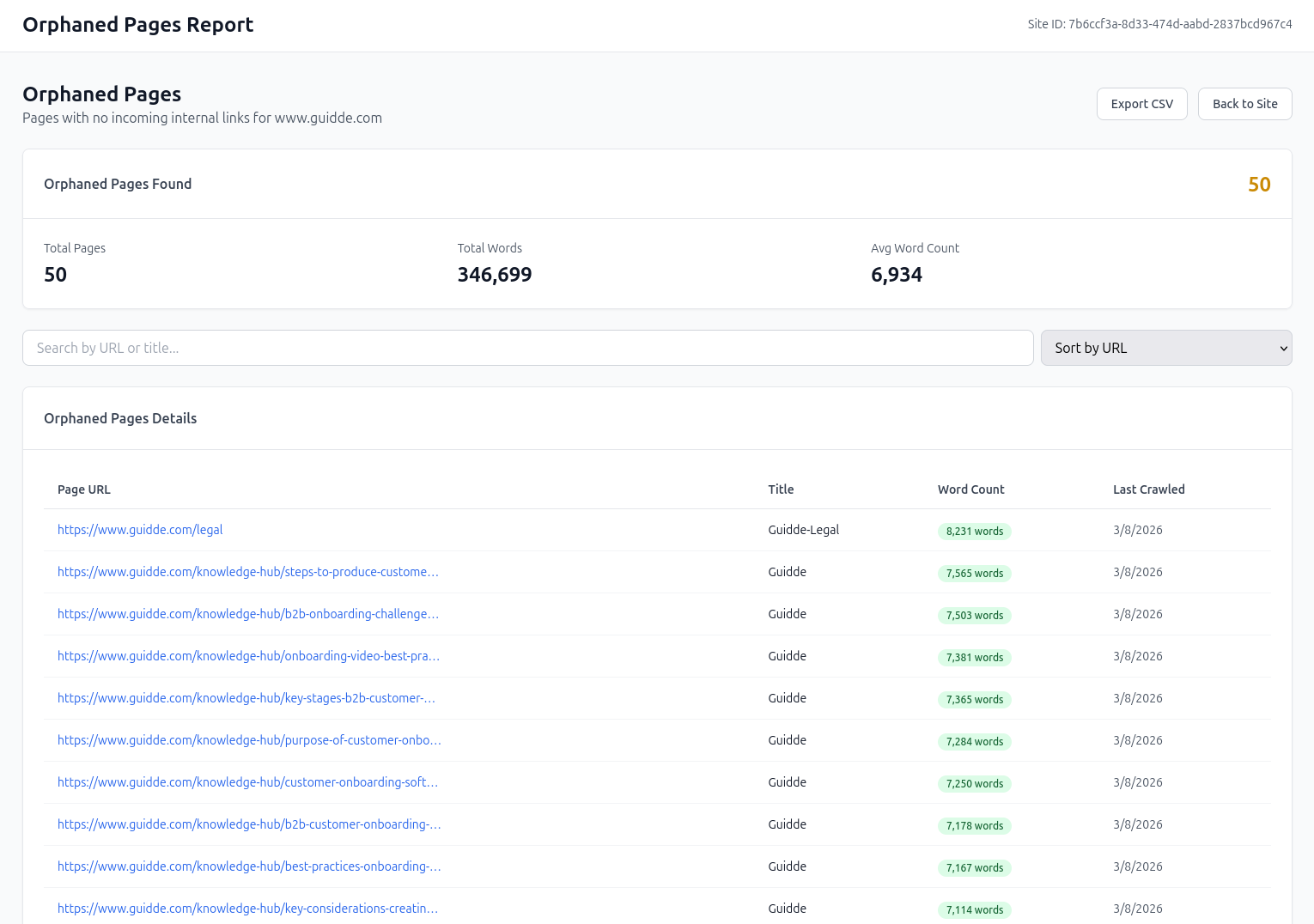Open the Sort by URL dropdown

(1166, 348)
